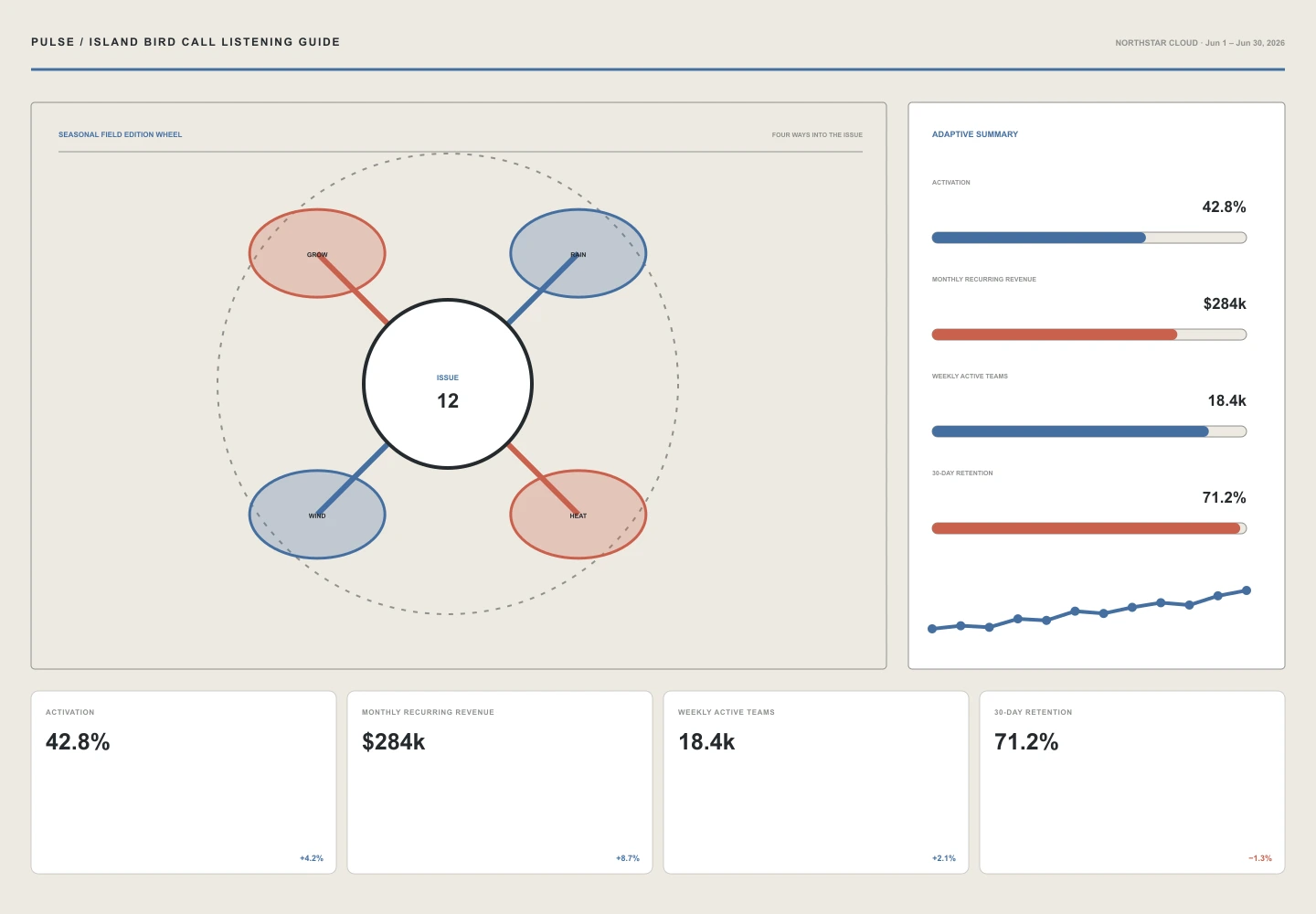Click the red spoke leading to GROW
Image resolution: width=1316 pixels, height=914 pixels.
[x=353, y=289]
